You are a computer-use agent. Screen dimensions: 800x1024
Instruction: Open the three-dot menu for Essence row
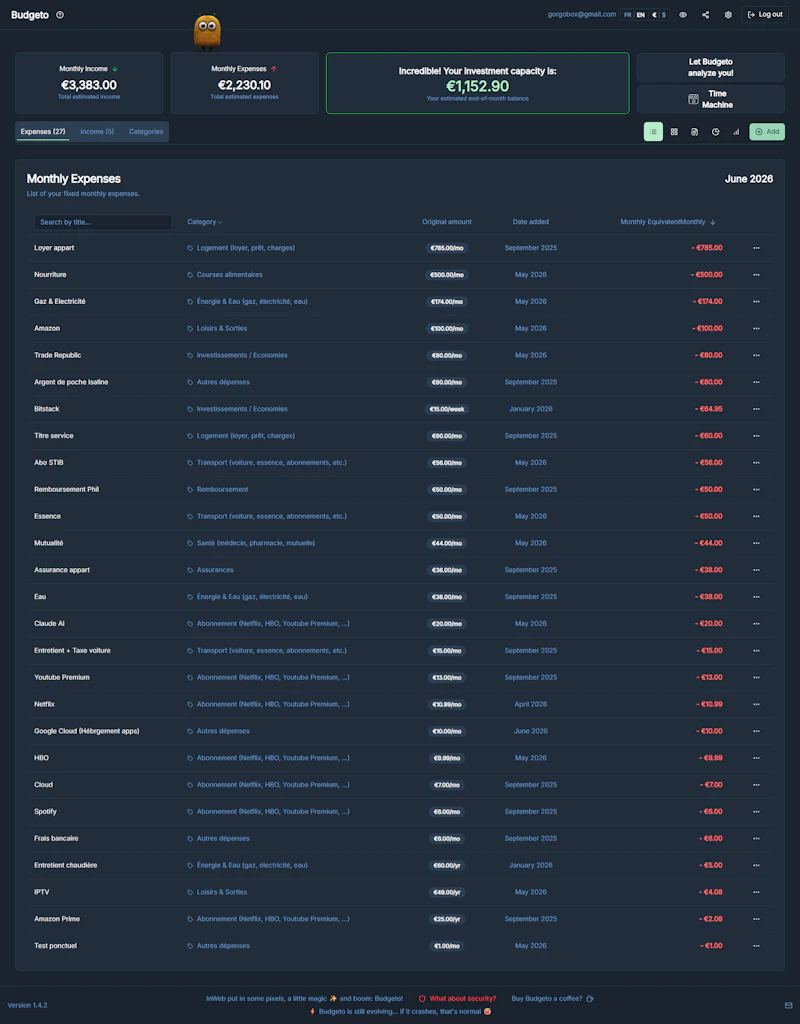(756, 517)
